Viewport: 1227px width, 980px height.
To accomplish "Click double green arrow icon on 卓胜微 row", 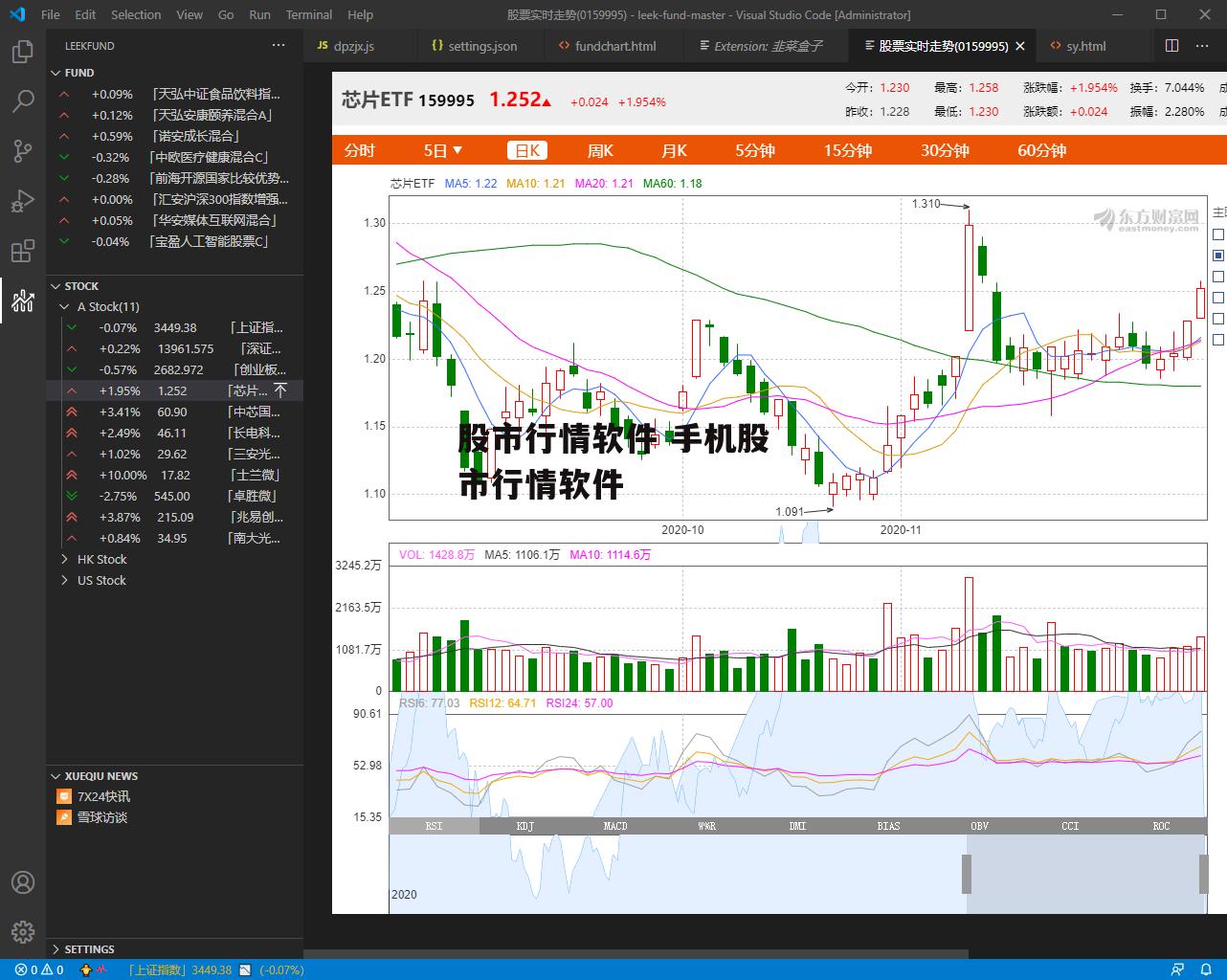I will click(x=71, y=496).
